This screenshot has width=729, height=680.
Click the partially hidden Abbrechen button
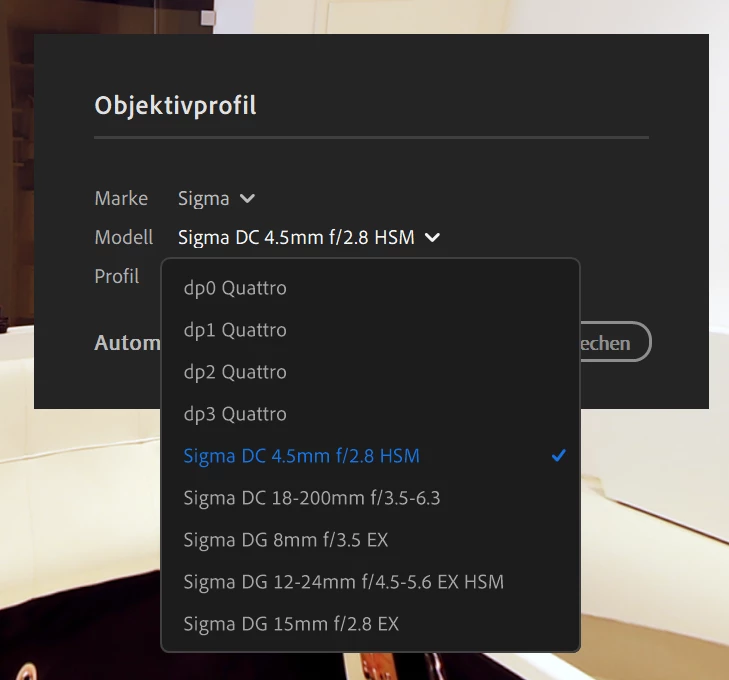tap(615, 342)
